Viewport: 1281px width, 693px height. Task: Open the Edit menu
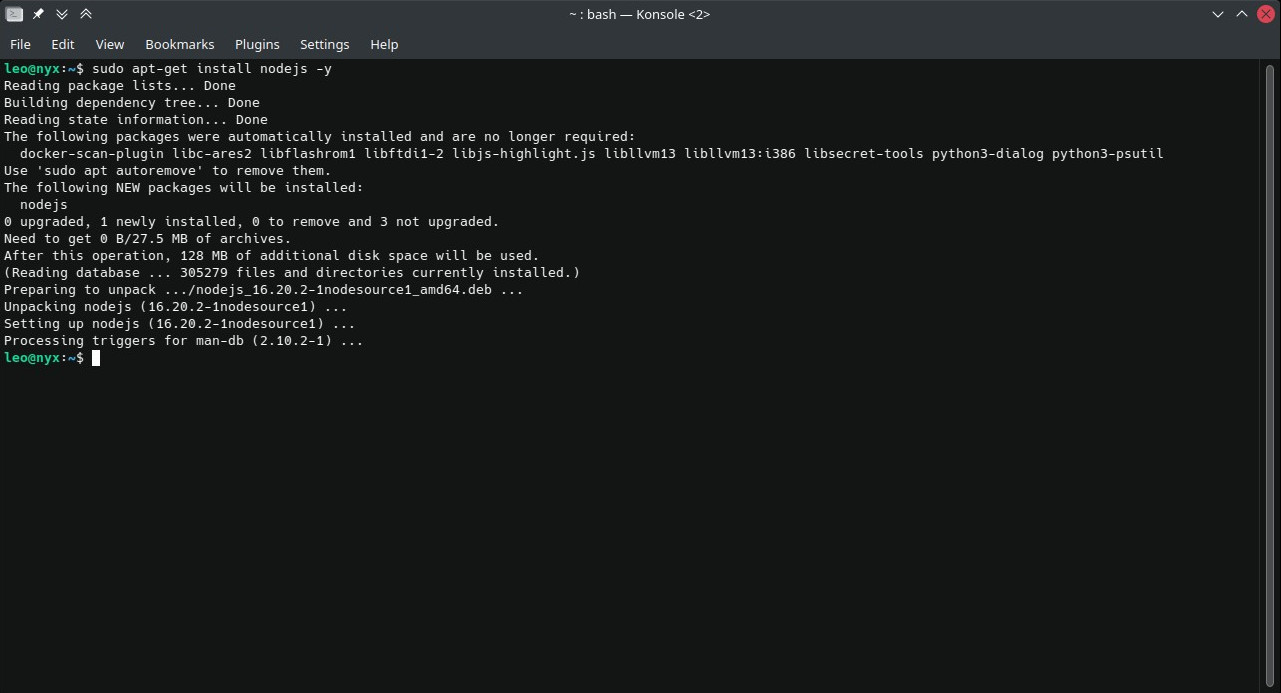[x=62, y=44]
